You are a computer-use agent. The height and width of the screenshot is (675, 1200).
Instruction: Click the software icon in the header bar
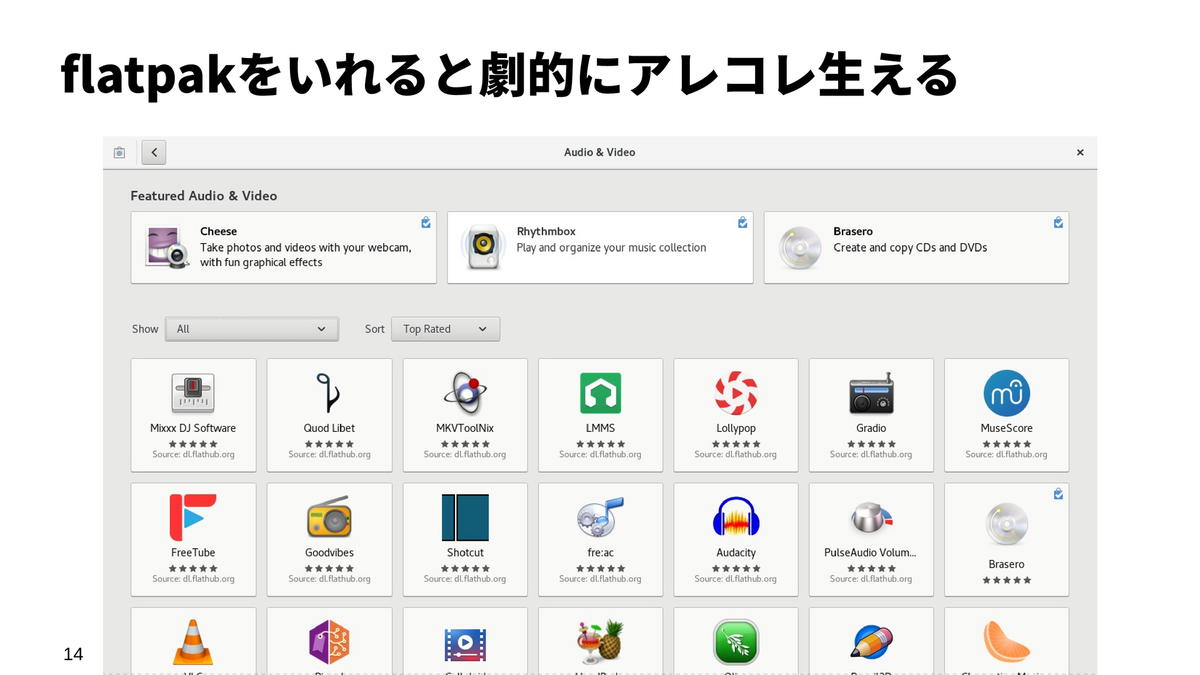[x=119, y=153]
